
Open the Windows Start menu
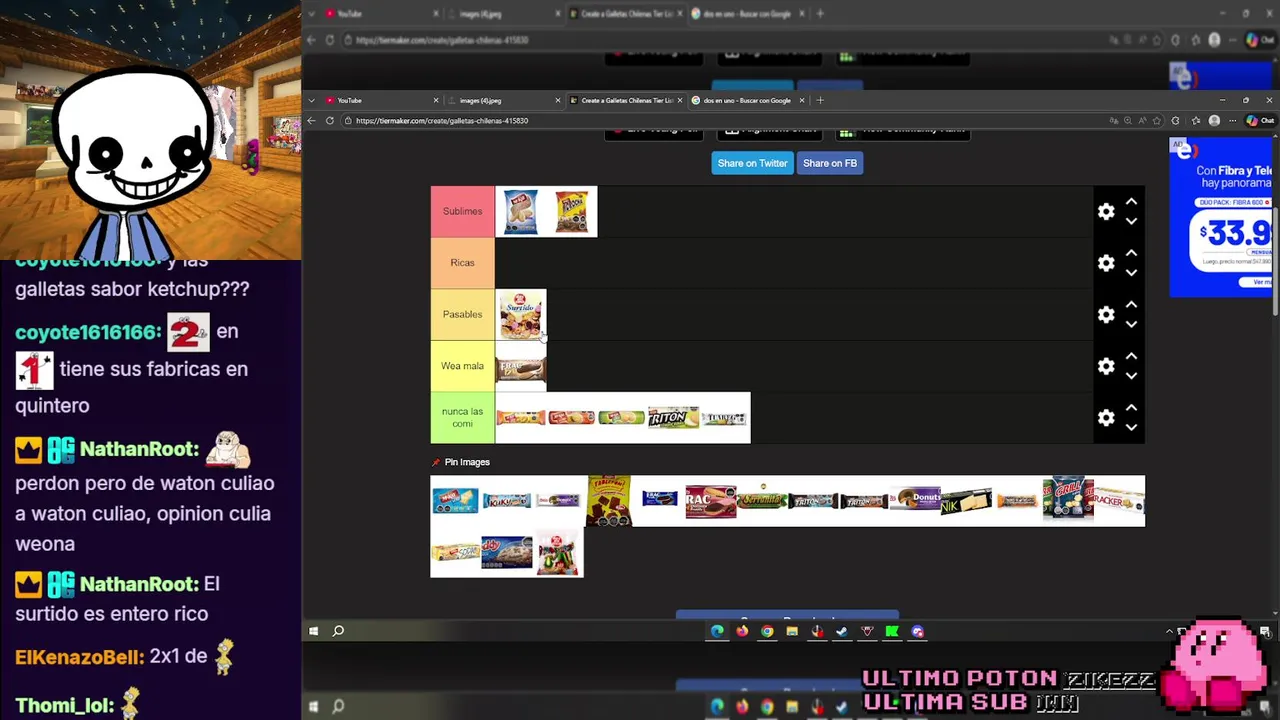coord(313,631)
